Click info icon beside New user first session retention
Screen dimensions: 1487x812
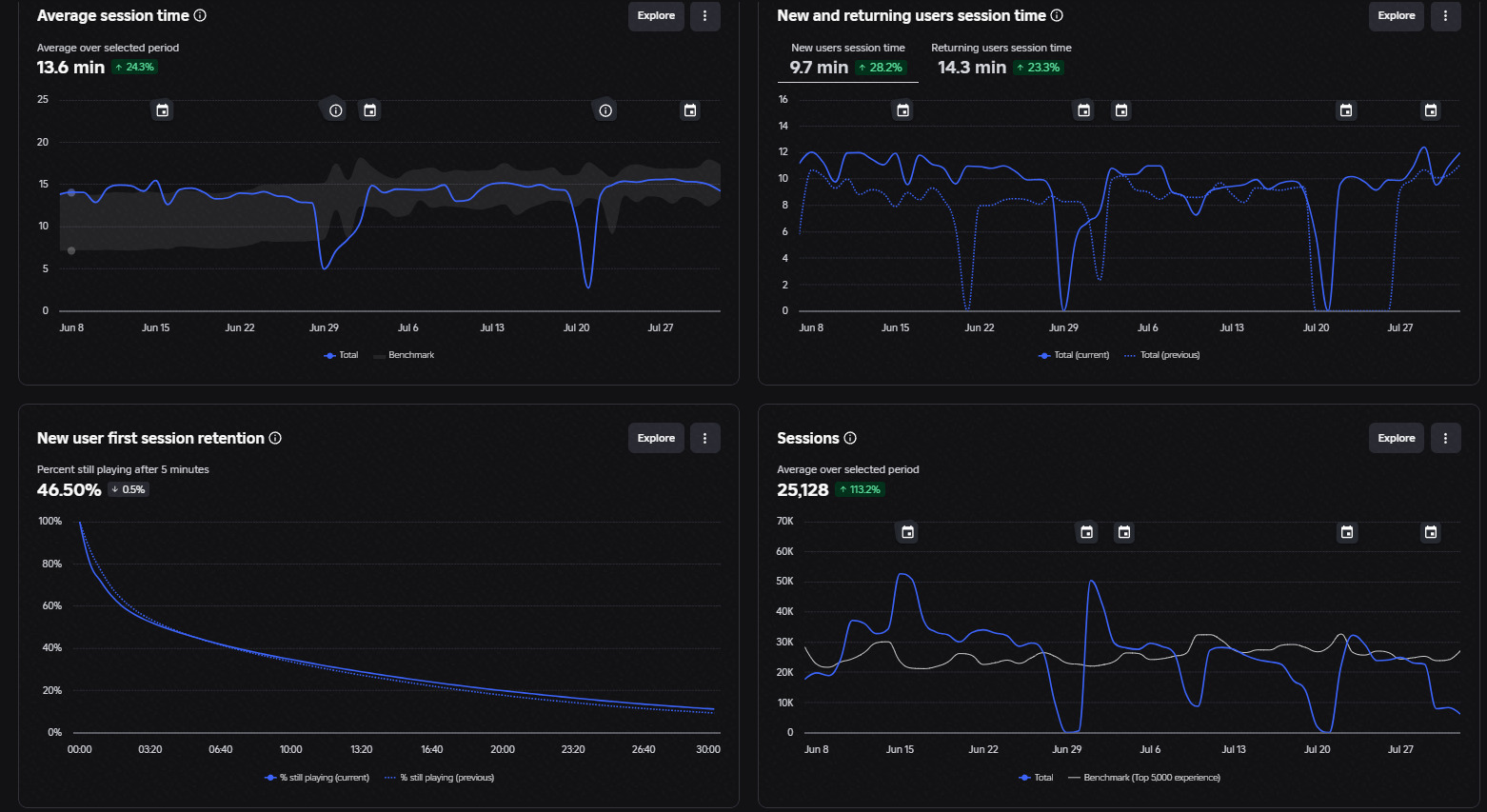click(275, 438)
